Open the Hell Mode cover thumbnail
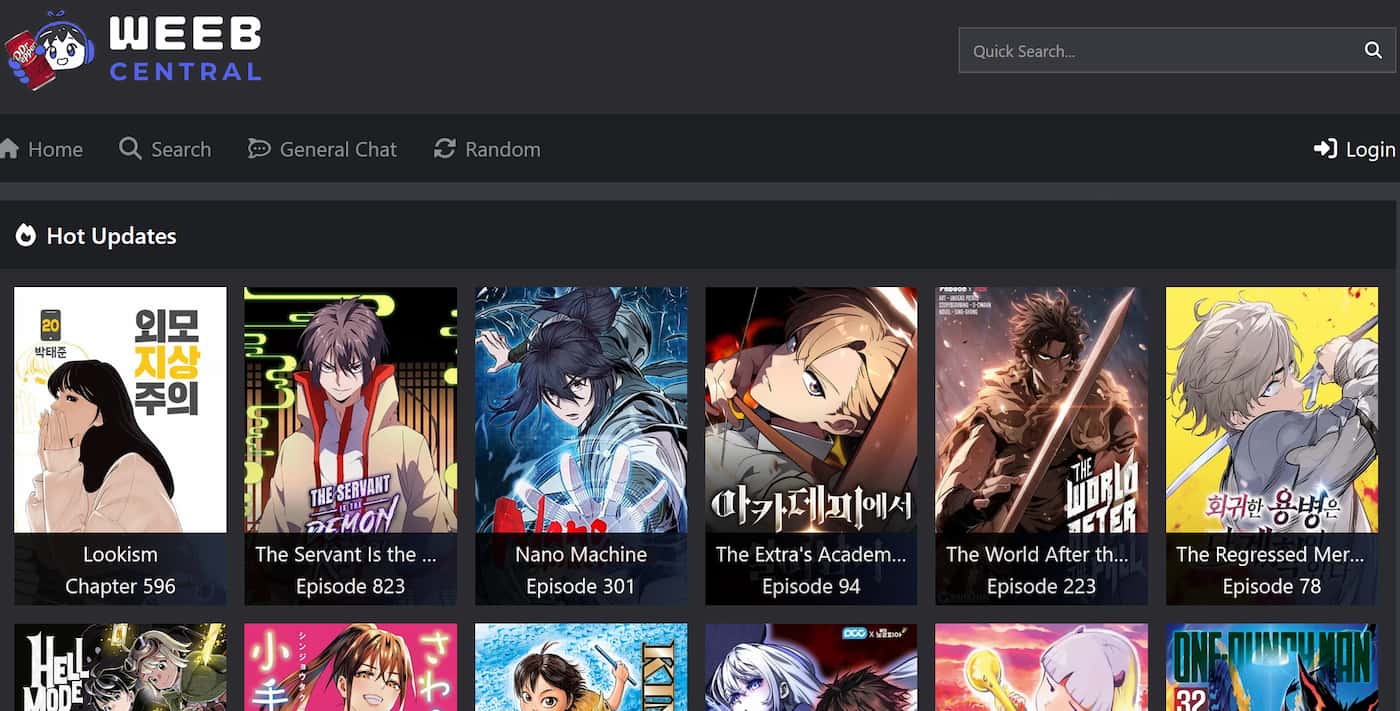This screenshot has height=711, width=1400. 120,667
